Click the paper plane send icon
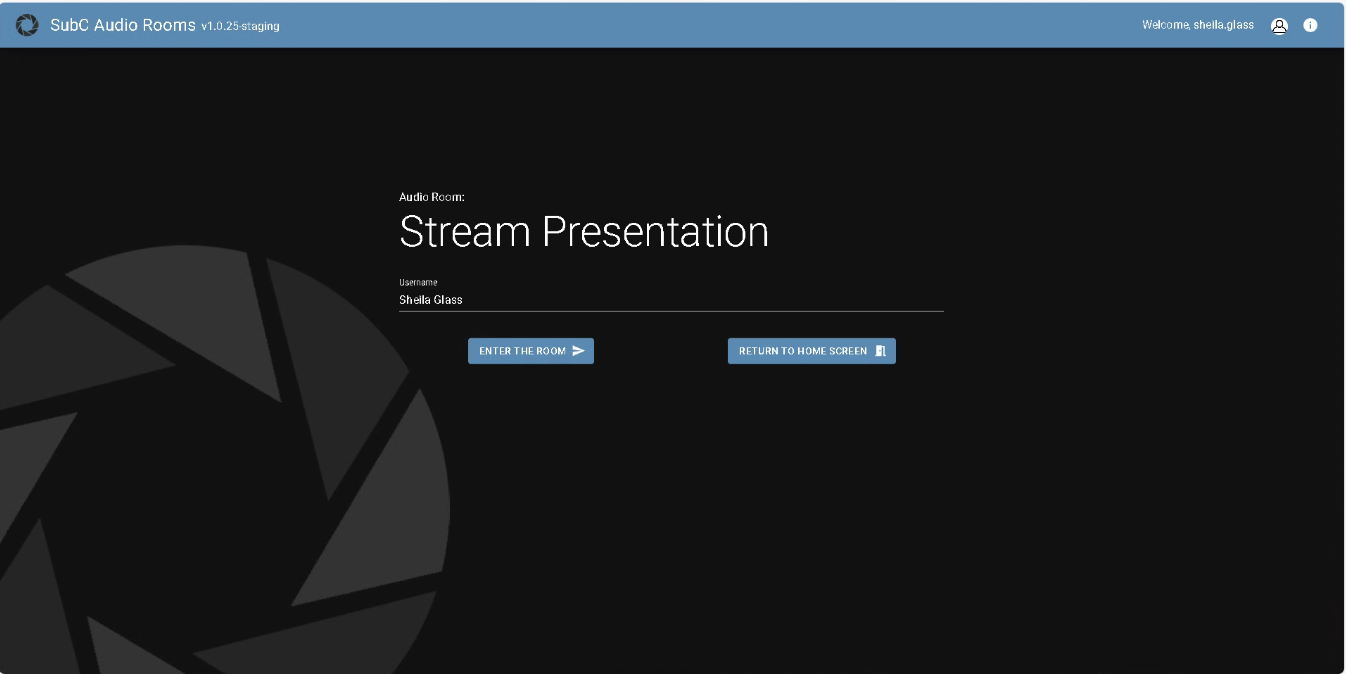 [578, 351]
